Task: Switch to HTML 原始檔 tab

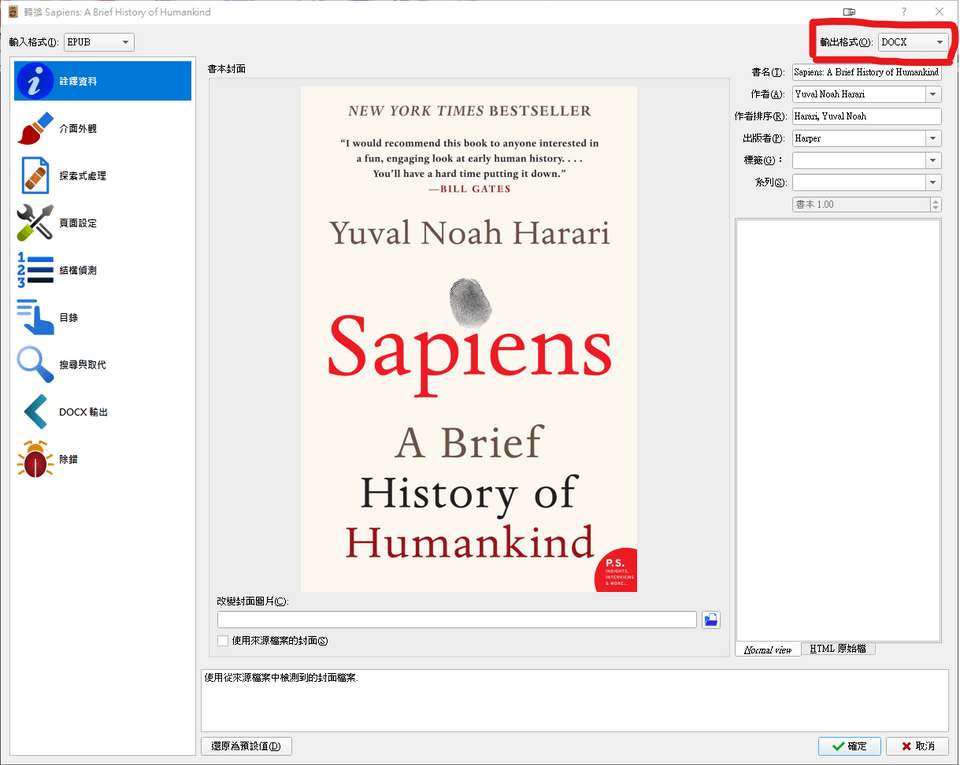Action: pos(838,649)
